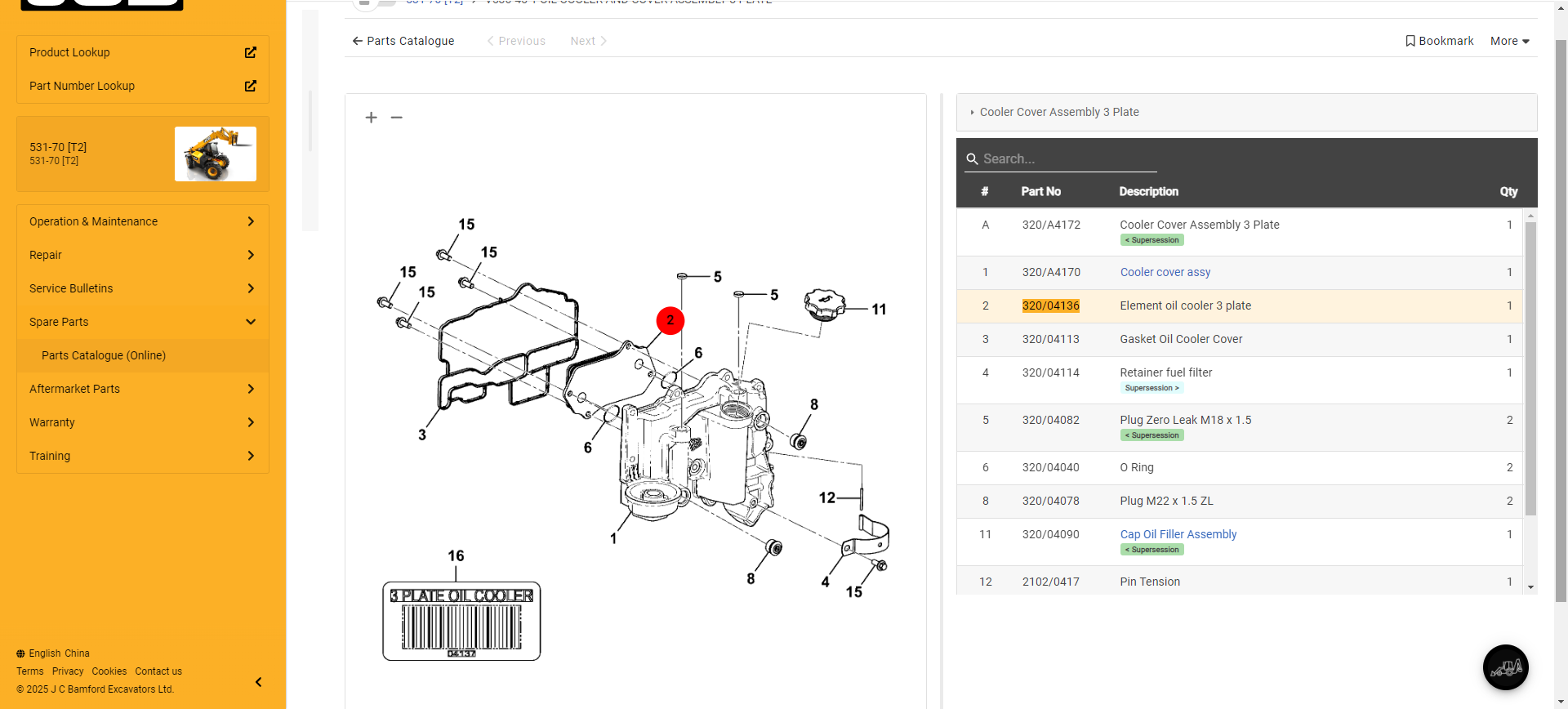Click the 531-70 machine thumbnail
The width and height of the screenshot is (1568, 709).
216,154
